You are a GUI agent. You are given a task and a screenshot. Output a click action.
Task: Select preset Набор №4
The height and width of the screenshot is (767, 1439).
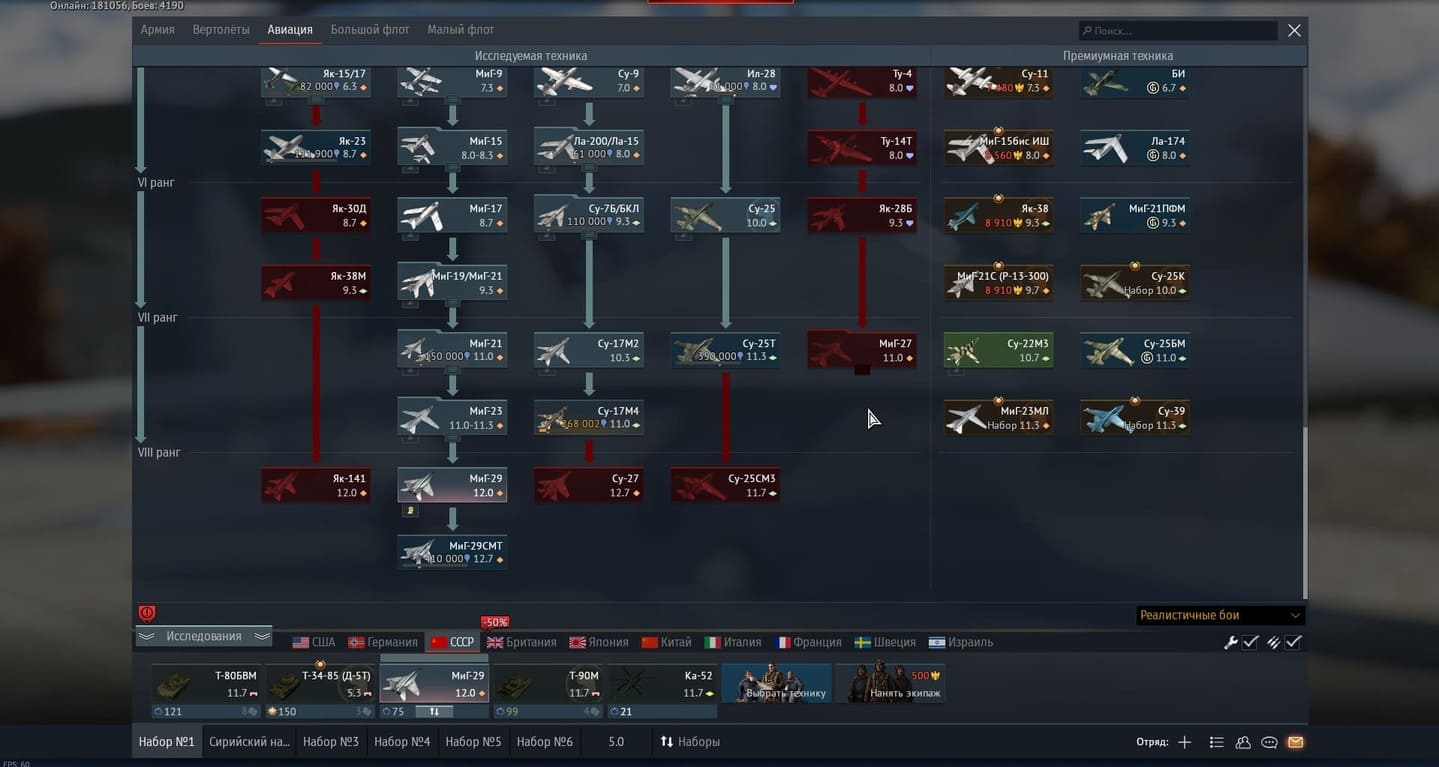(402, 742)
